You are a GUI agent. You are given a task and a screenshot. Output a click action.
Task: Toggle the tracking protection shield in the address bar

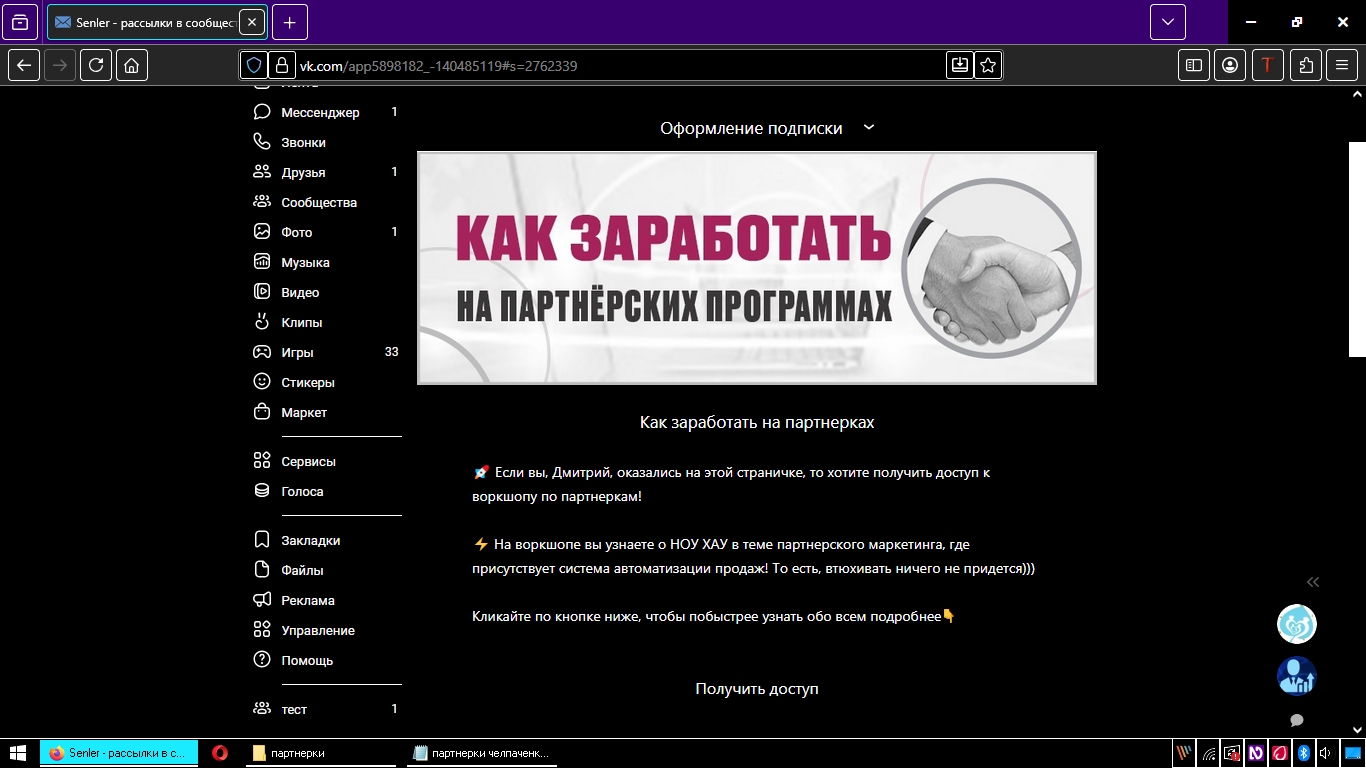254,65
